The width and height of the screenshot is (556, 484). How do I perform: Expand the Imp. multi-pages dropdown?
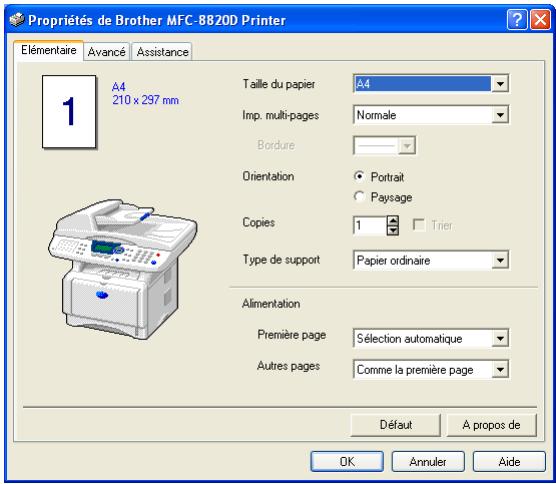pos(431,115)
